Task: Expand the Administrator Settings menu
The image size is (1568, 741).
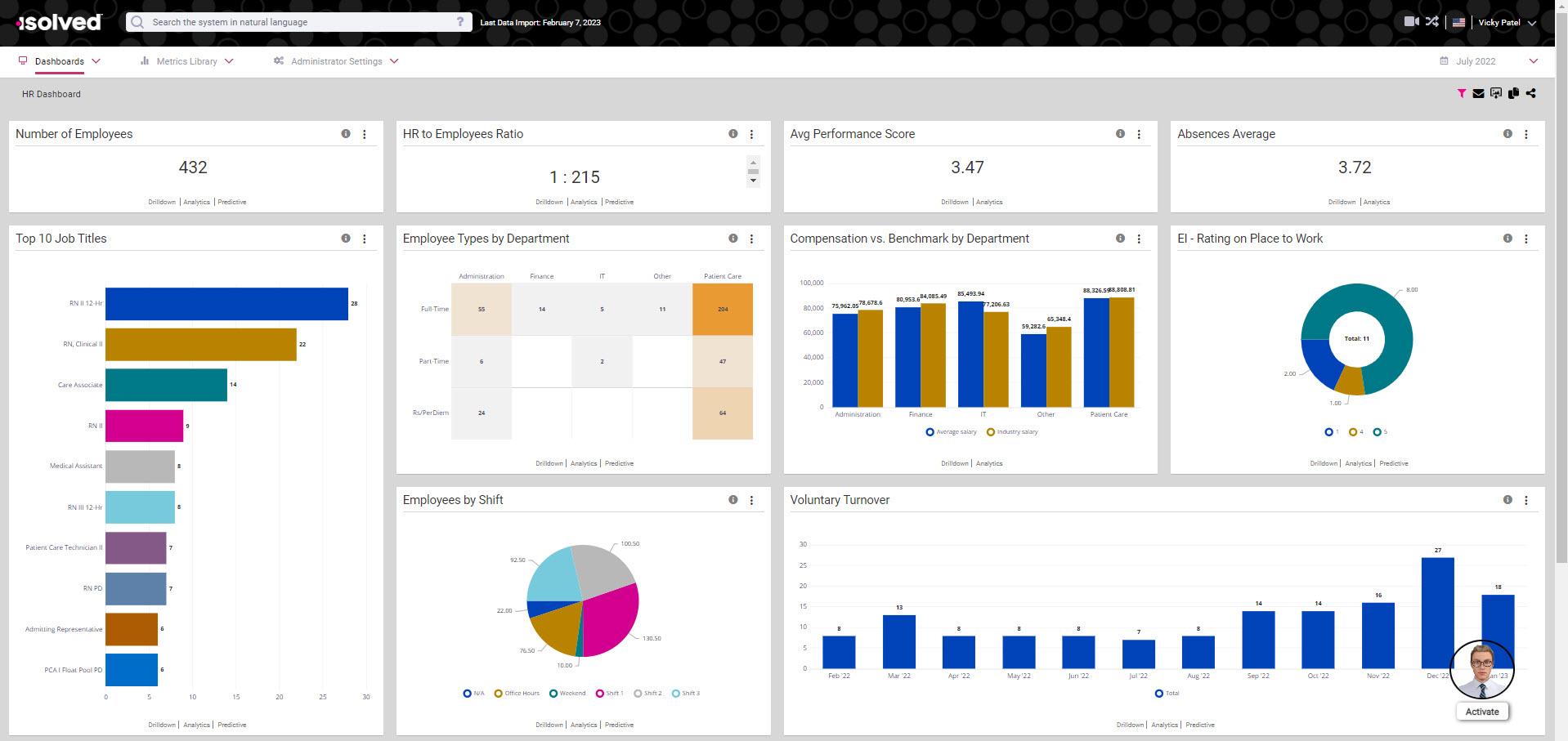Action: point(336,61)
